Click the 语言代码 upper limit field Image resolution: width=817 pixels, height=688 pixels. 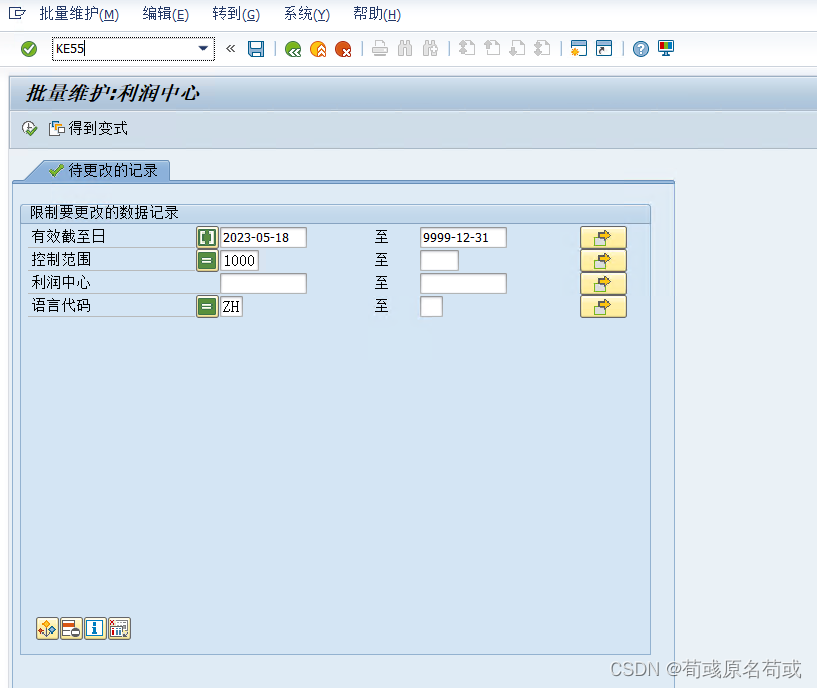(431, 306)
